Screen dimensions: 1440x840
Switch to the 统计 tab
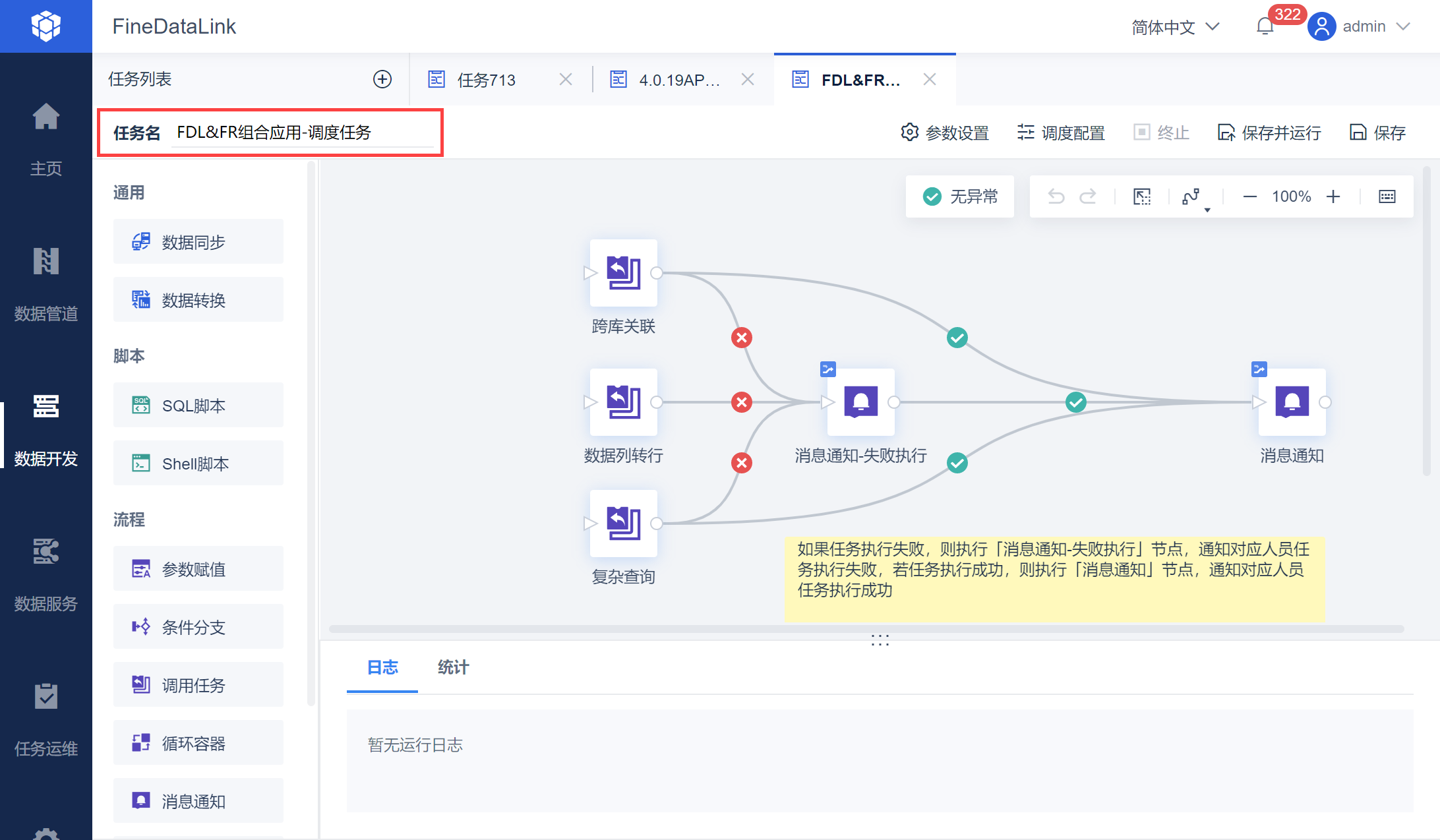[453, 667]
